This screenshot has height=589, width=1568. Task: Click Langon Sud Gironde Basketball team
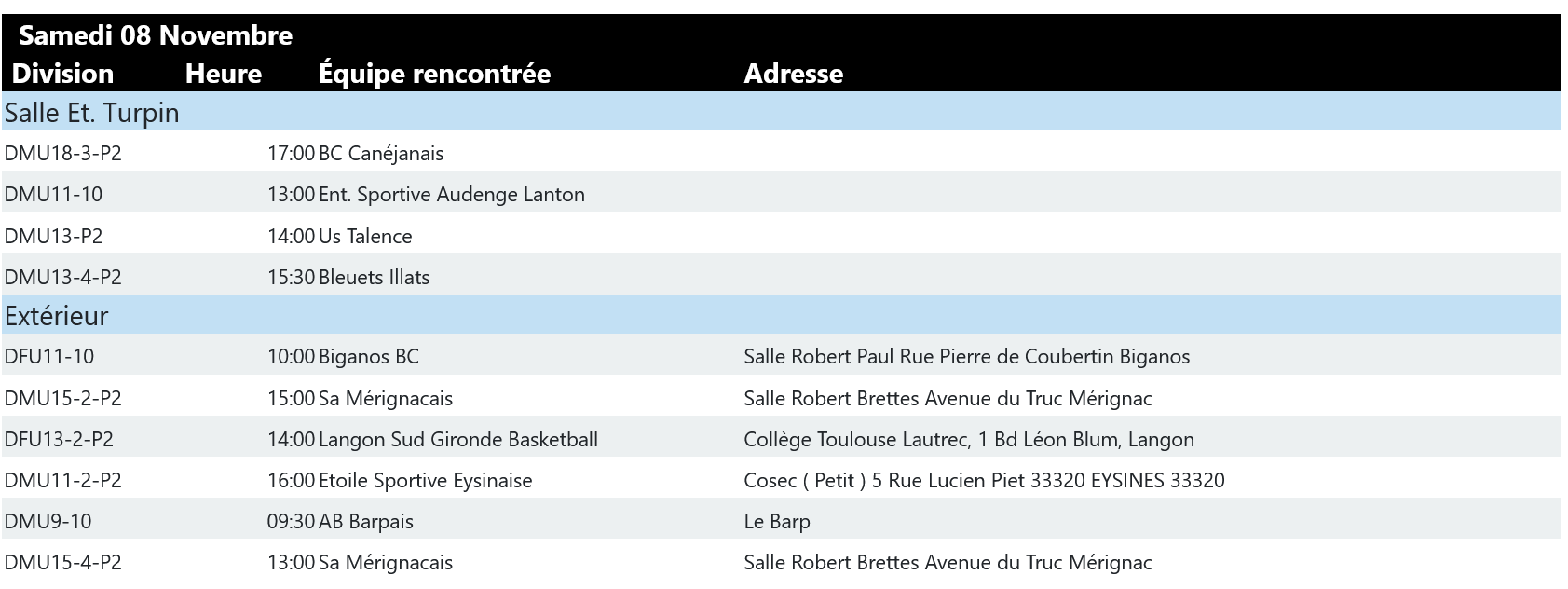pyautogui.click(x=458, y=440)
